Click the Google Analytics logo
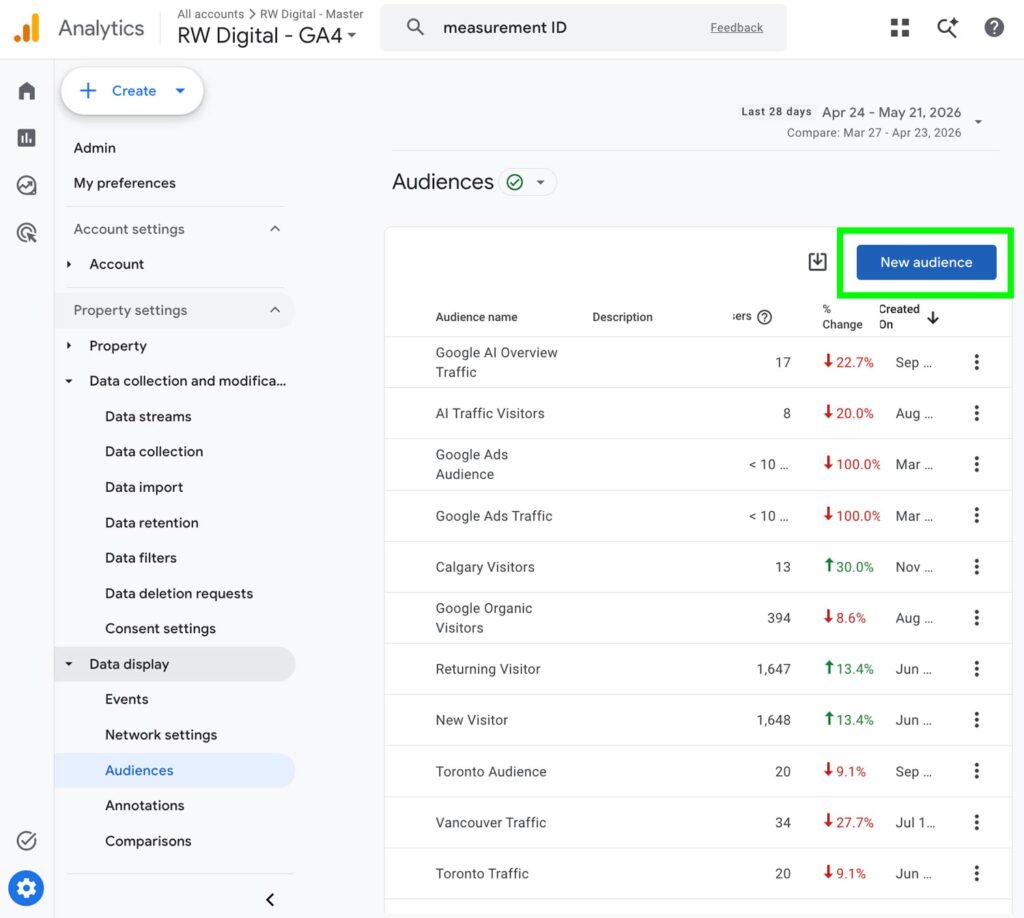Image resolution: width=1024 pixels, height=918 pixels. click(x=27, y=28)
